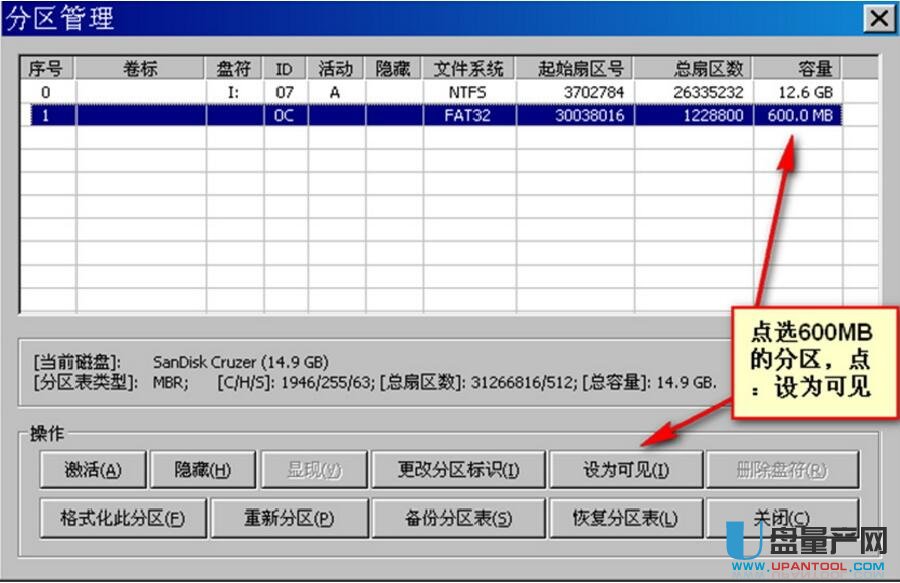Click the ID column header
This screenshot has width=900, height=583.
285,68
